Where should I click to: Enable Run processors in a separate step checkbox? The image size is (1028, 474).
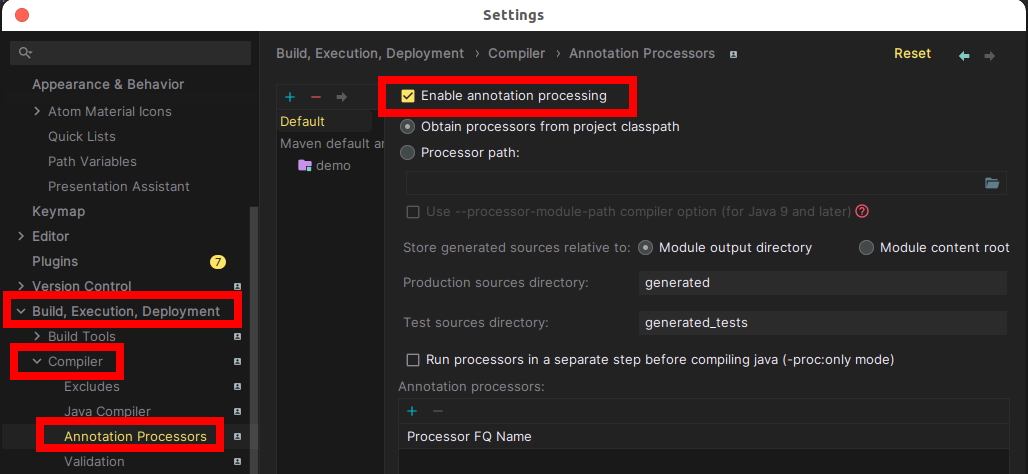[413, 360]
